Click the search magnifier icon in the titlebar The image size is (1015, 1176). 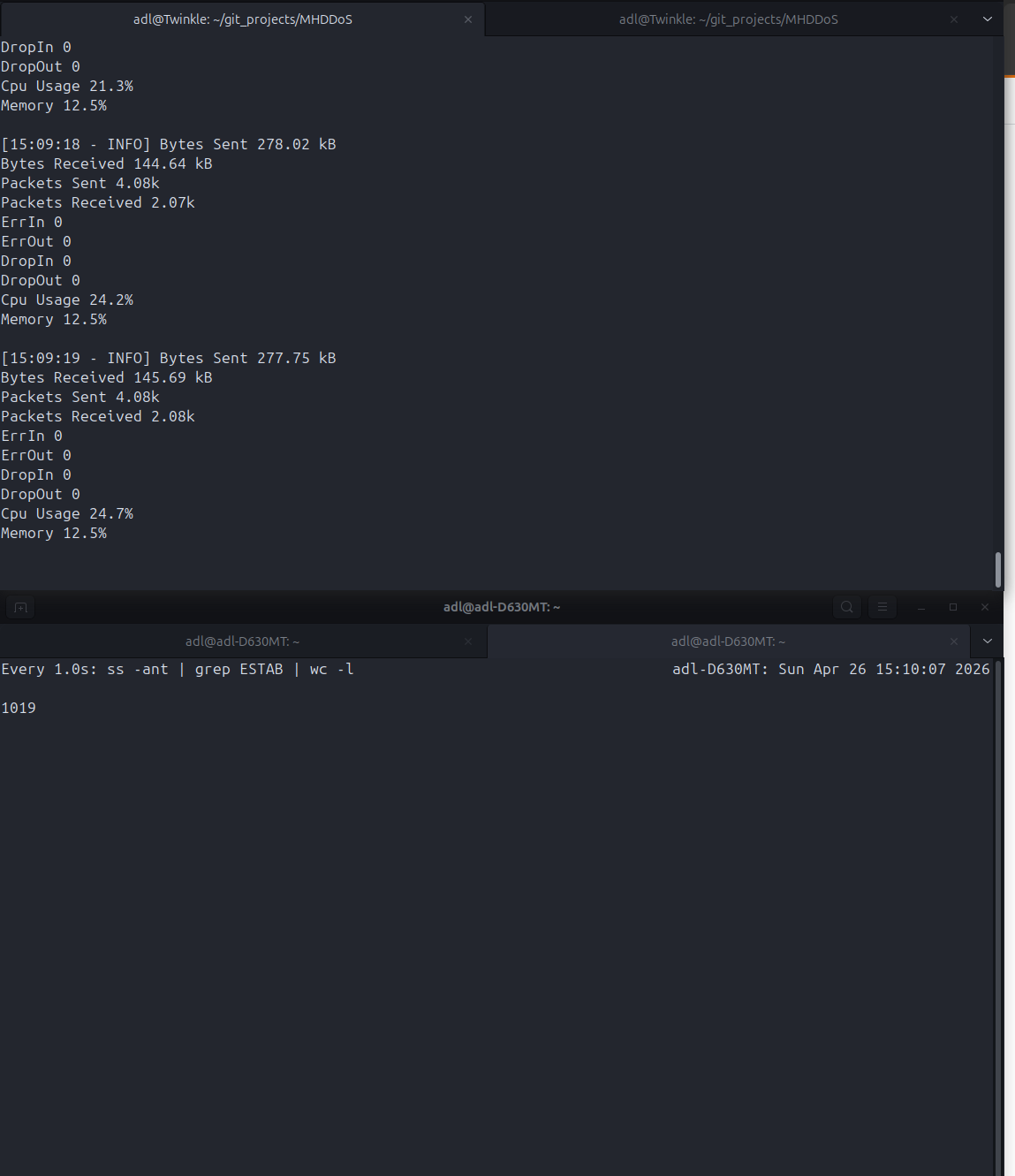(846, 607)
